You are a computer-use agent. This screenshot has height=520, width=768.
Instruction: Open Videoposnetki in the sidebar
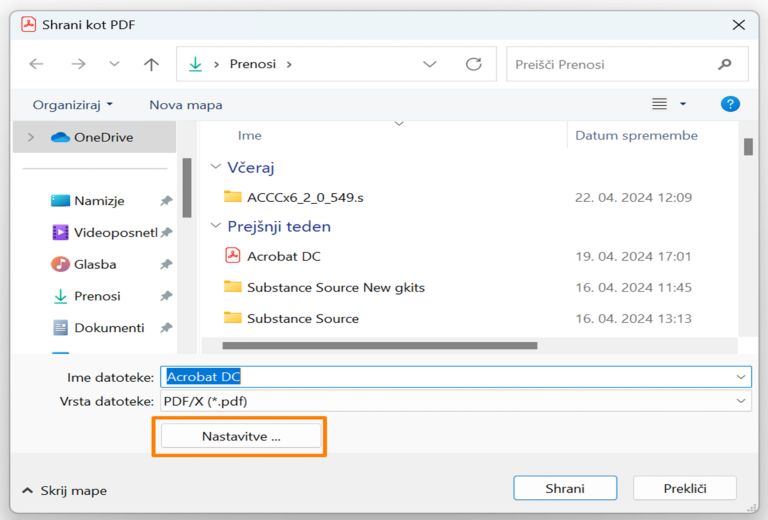(x=115, y=232)
